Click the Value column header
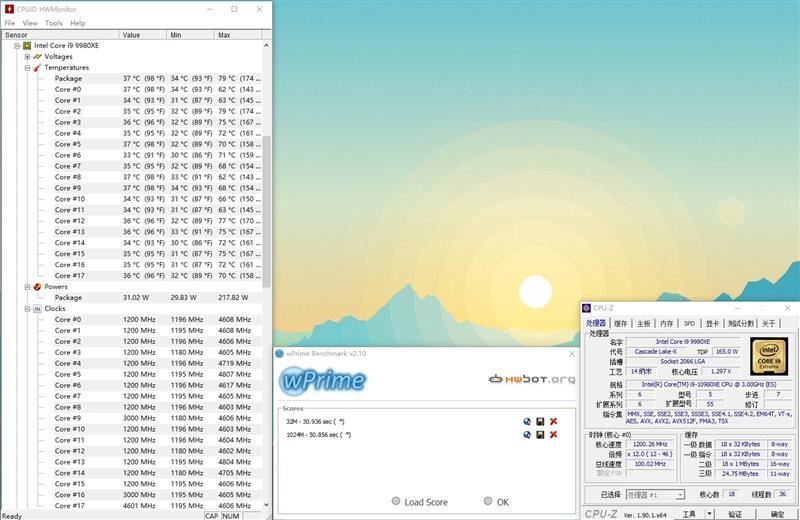 point(143,35)
